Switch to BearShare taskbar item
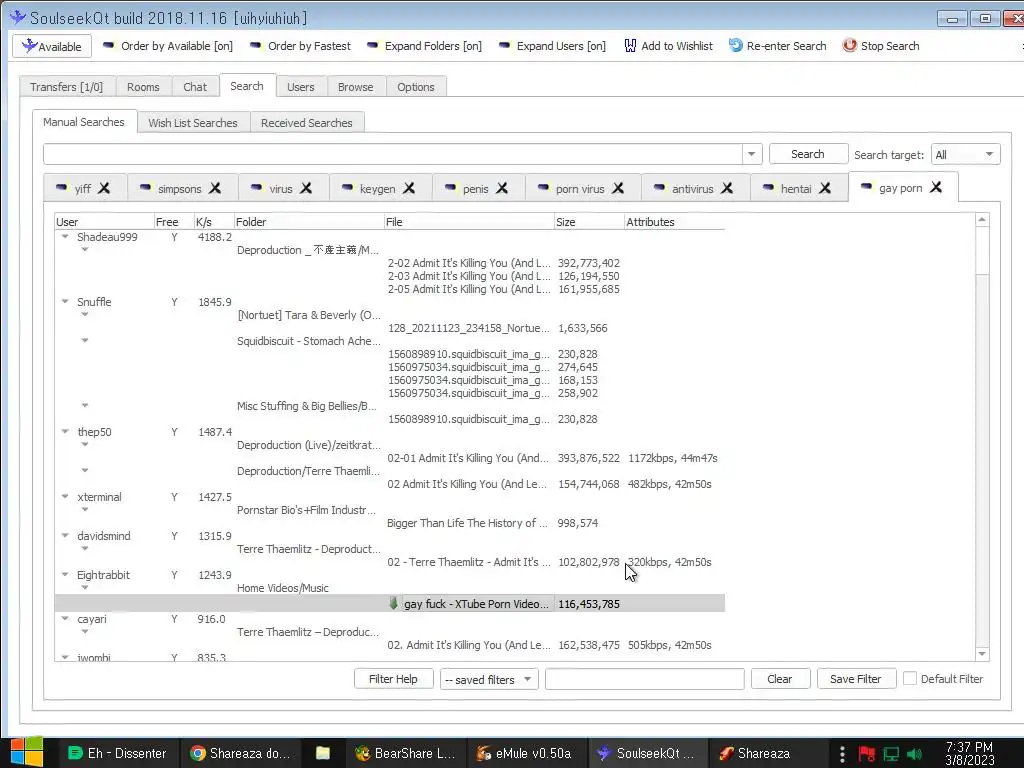 [x=406, y=754]
